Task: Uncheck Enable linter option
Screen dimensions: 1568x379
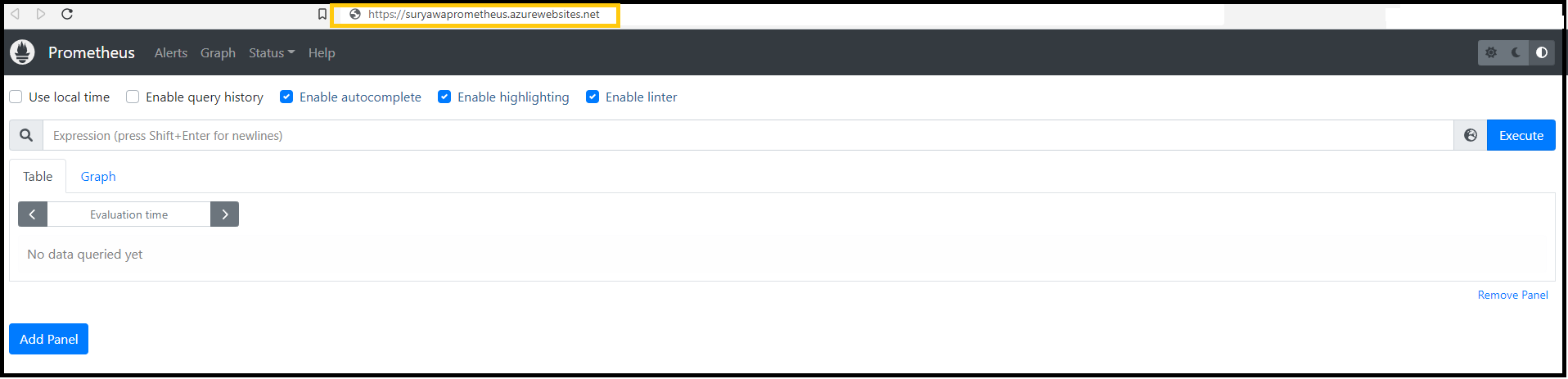Action: click(593, 97)
